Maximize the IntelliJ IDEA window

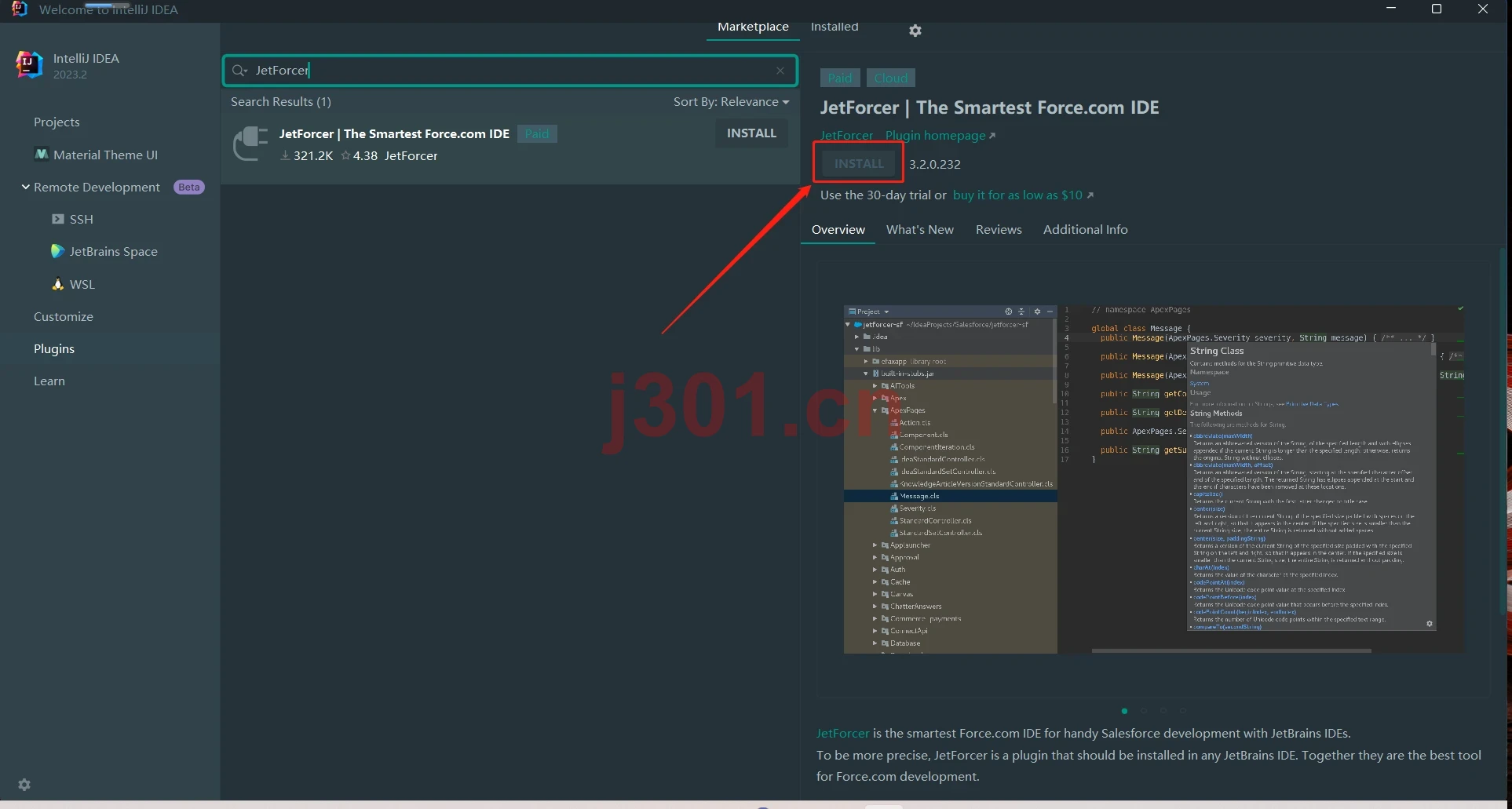[1437, 9]
